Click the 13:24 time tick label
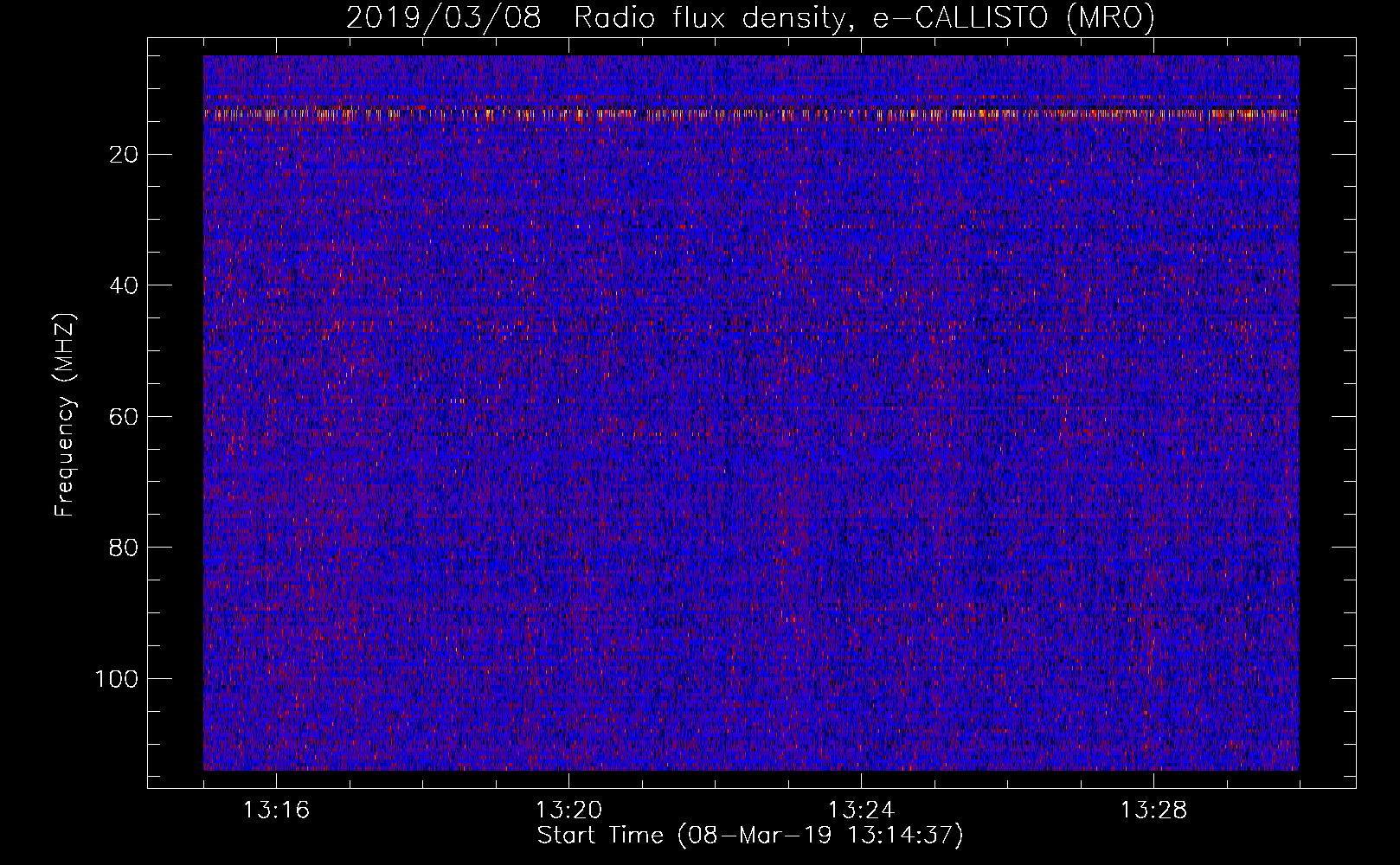Viewport: 1400px width, 865px height. pyautogui.click(x=861, y=811)
